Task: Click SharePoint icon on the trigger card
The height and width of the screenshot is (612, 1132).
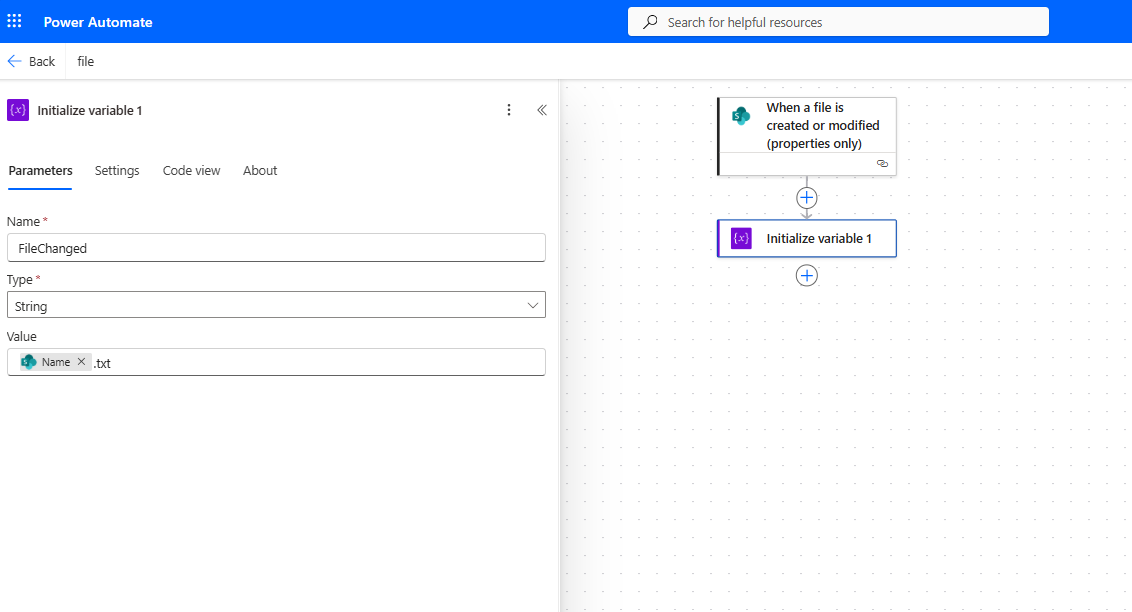Action: pyautogui.click(x=741, y=116)
